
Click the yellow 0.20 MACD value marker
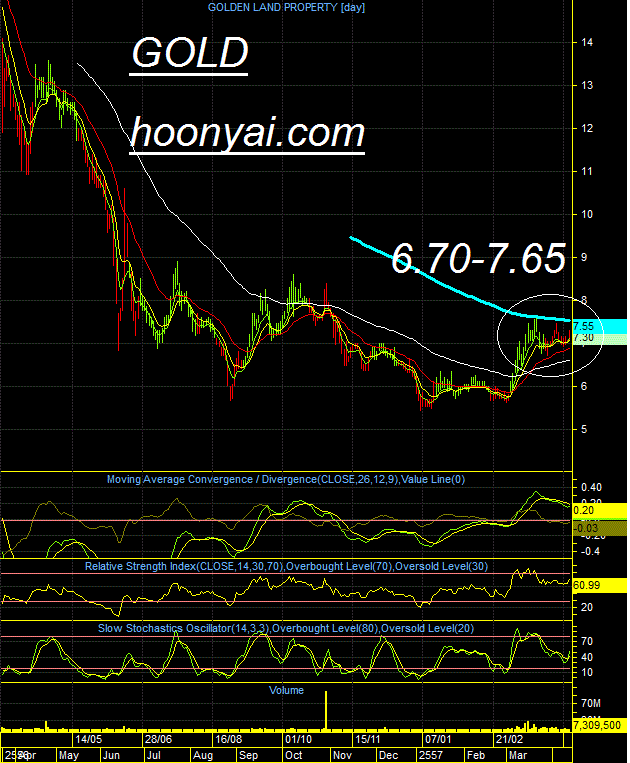pos(600,510)
